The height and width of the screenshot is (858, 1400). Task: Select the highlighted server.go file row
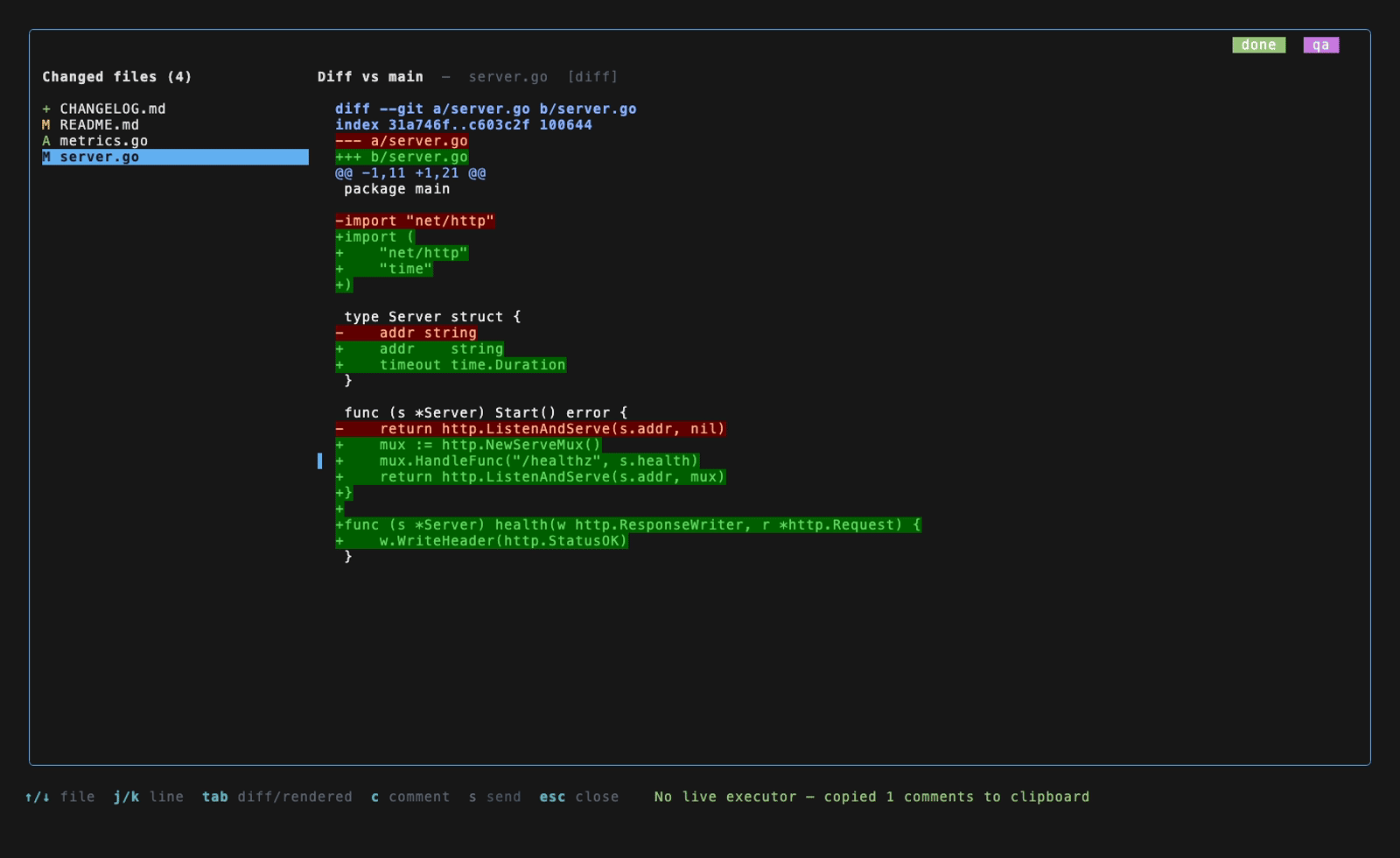175,157
